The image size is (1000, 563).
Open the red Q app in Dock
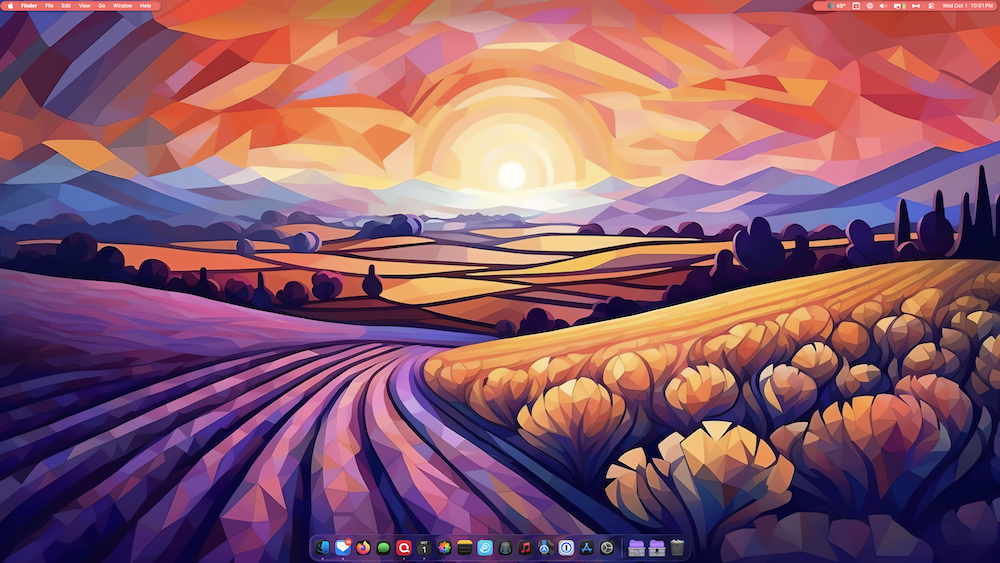[404, 548]
